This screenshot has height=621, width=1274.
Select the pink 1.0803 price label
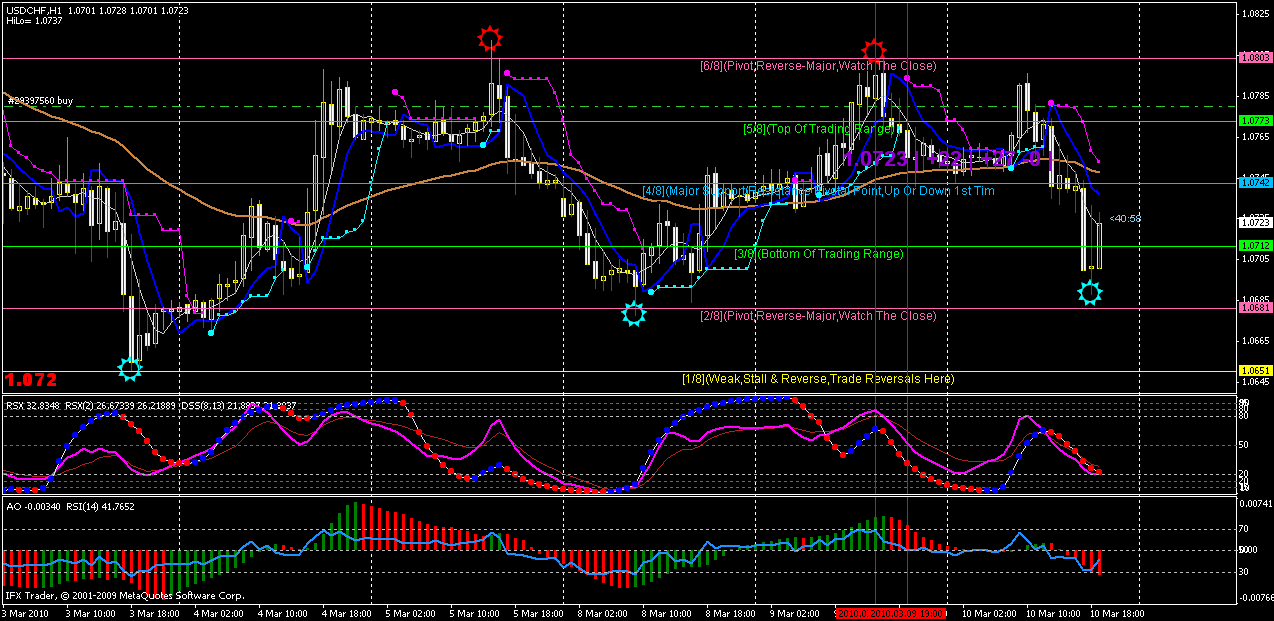[1254, 59]
